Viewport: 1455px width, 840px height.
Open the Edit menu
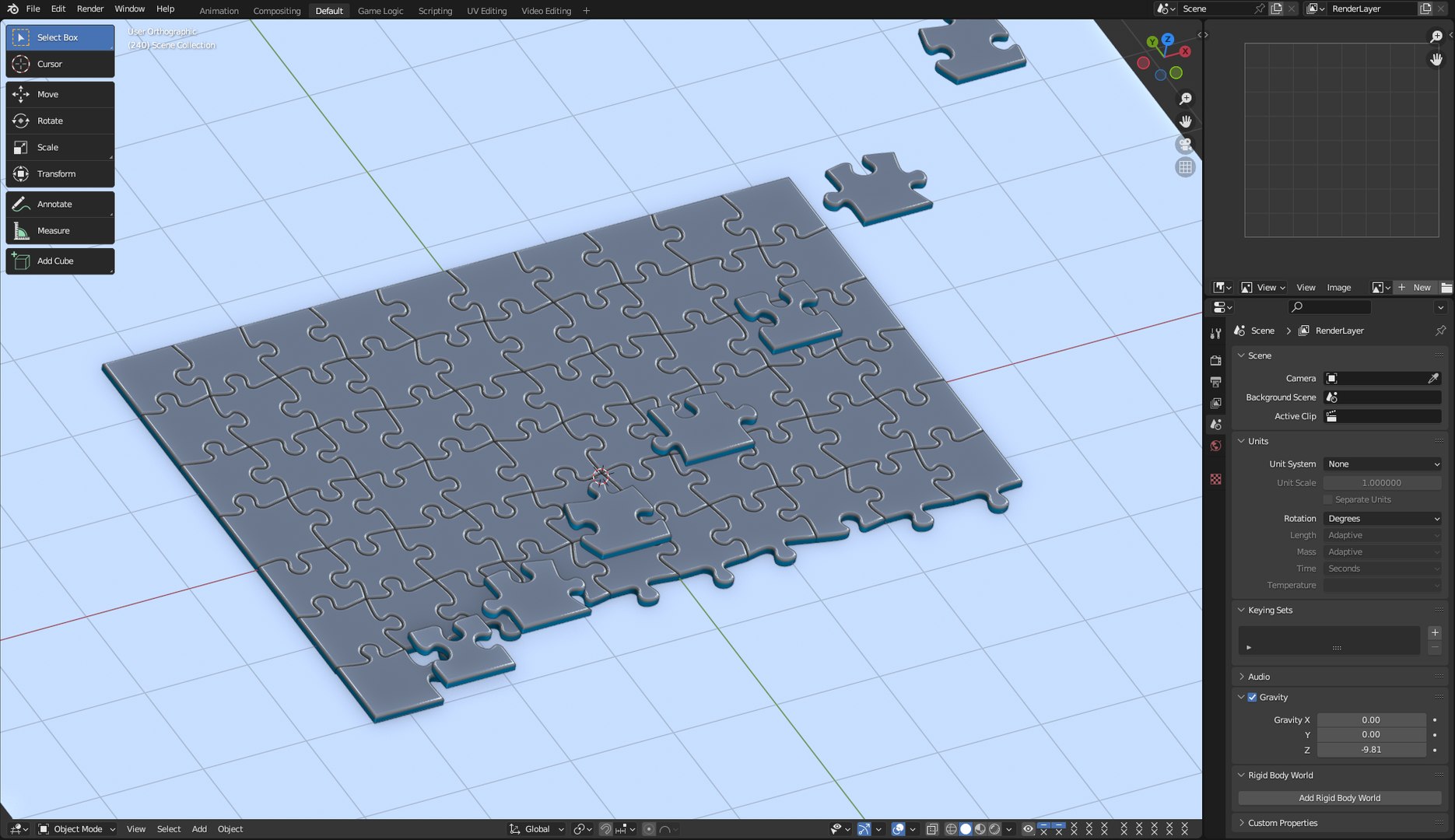click(x=58, y=9)
